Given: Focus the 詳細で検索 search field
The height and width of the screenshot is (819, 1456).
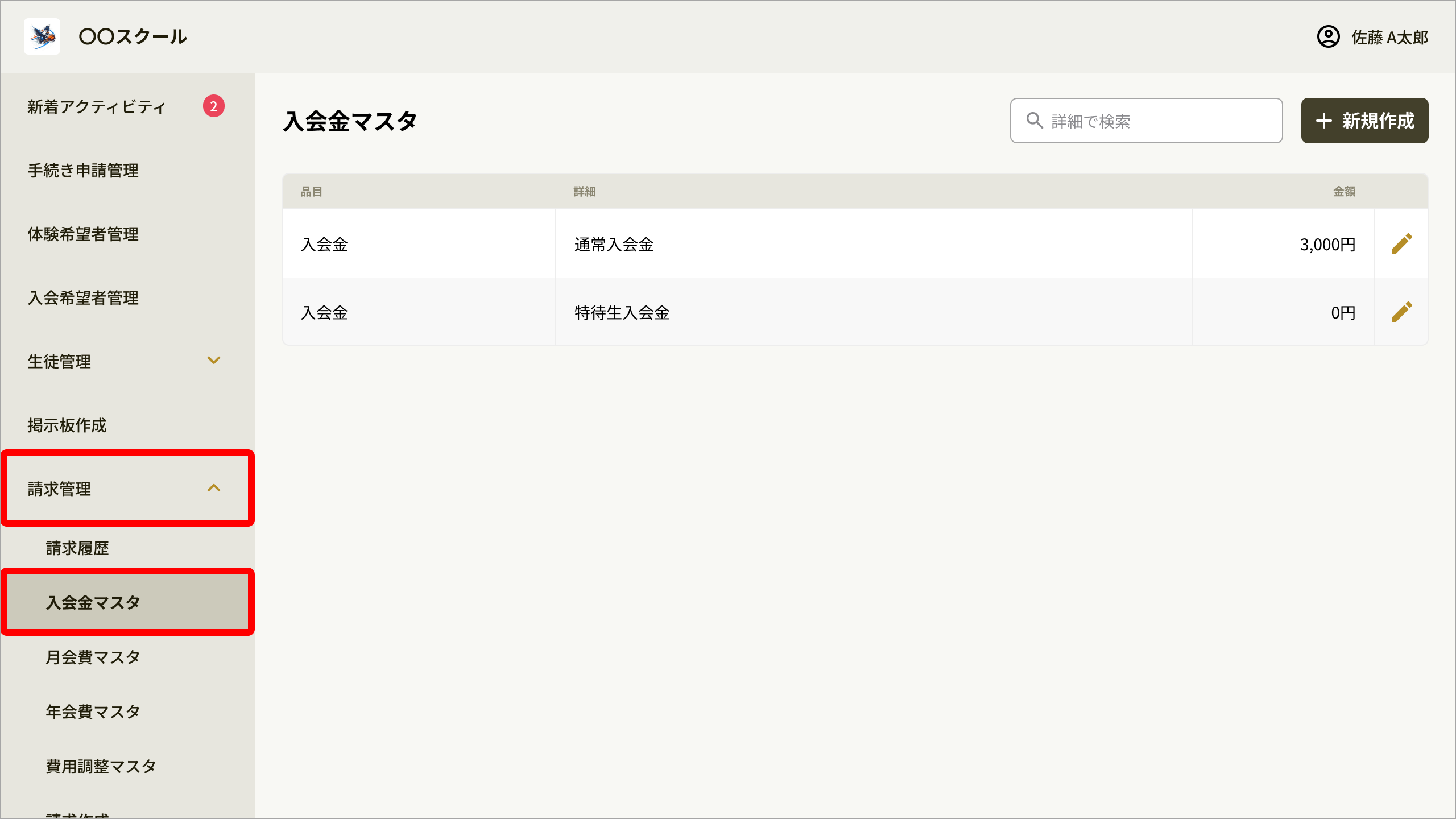Looking at the screenshot, I should pyautogui.click(x=1146, y=121).
